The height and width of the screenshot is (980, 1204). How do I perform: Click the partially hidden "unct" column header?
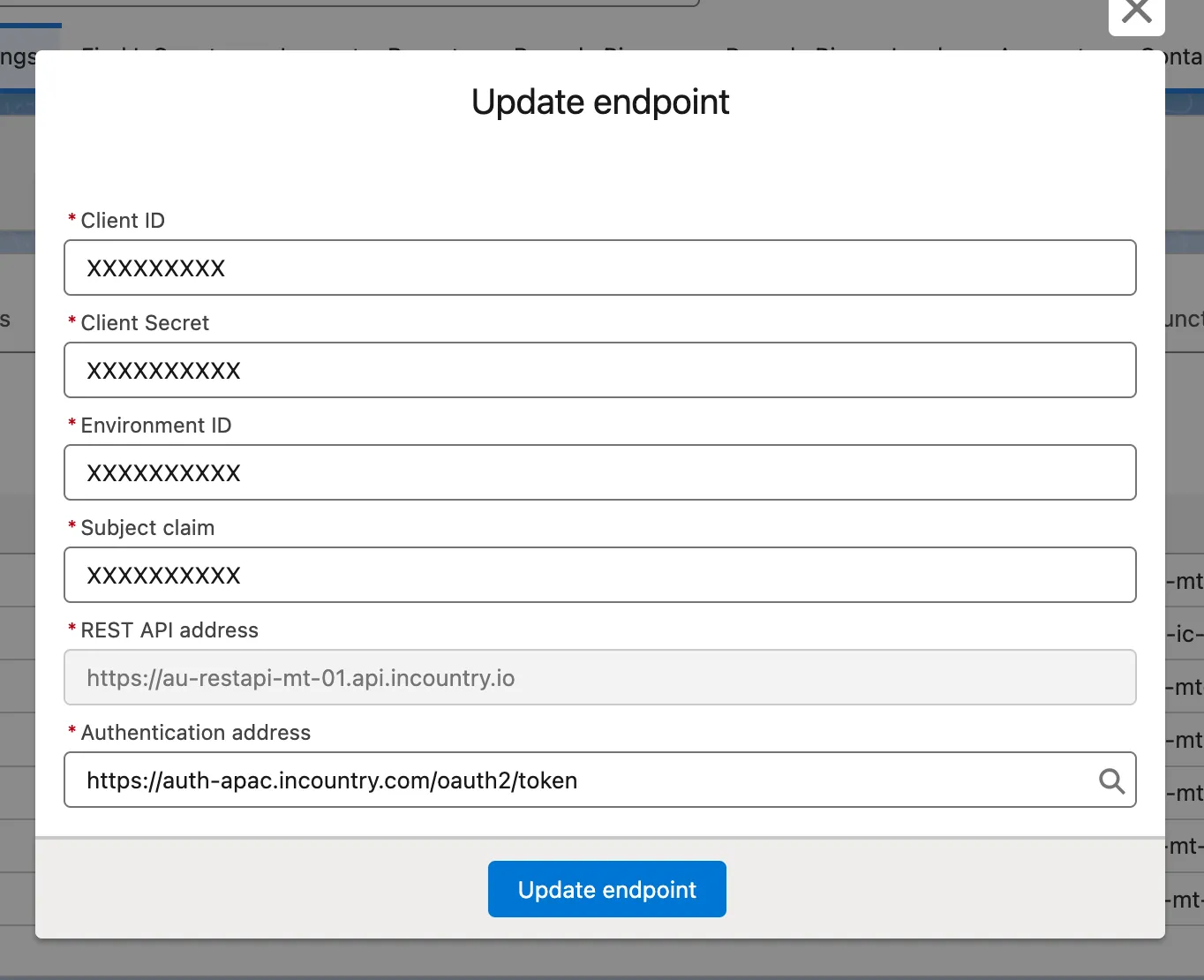(x=1185, y=320)
